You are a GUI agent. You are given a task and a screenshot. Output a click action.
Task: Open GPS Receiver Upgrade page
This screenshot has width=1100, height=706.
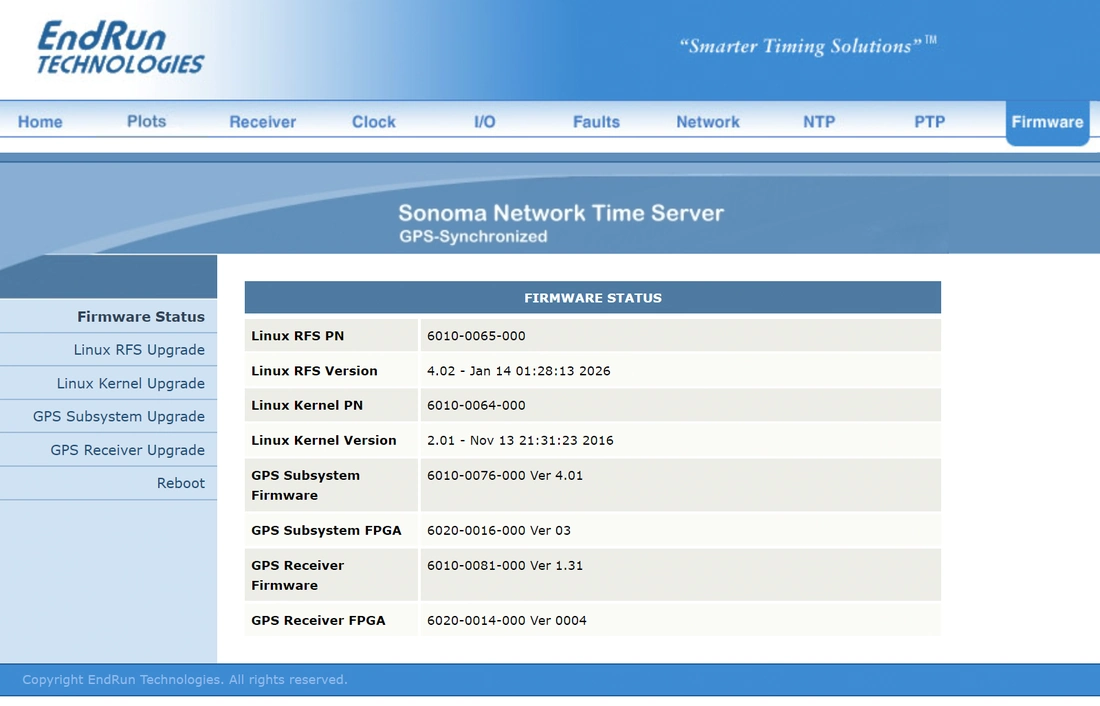point(128,450)
